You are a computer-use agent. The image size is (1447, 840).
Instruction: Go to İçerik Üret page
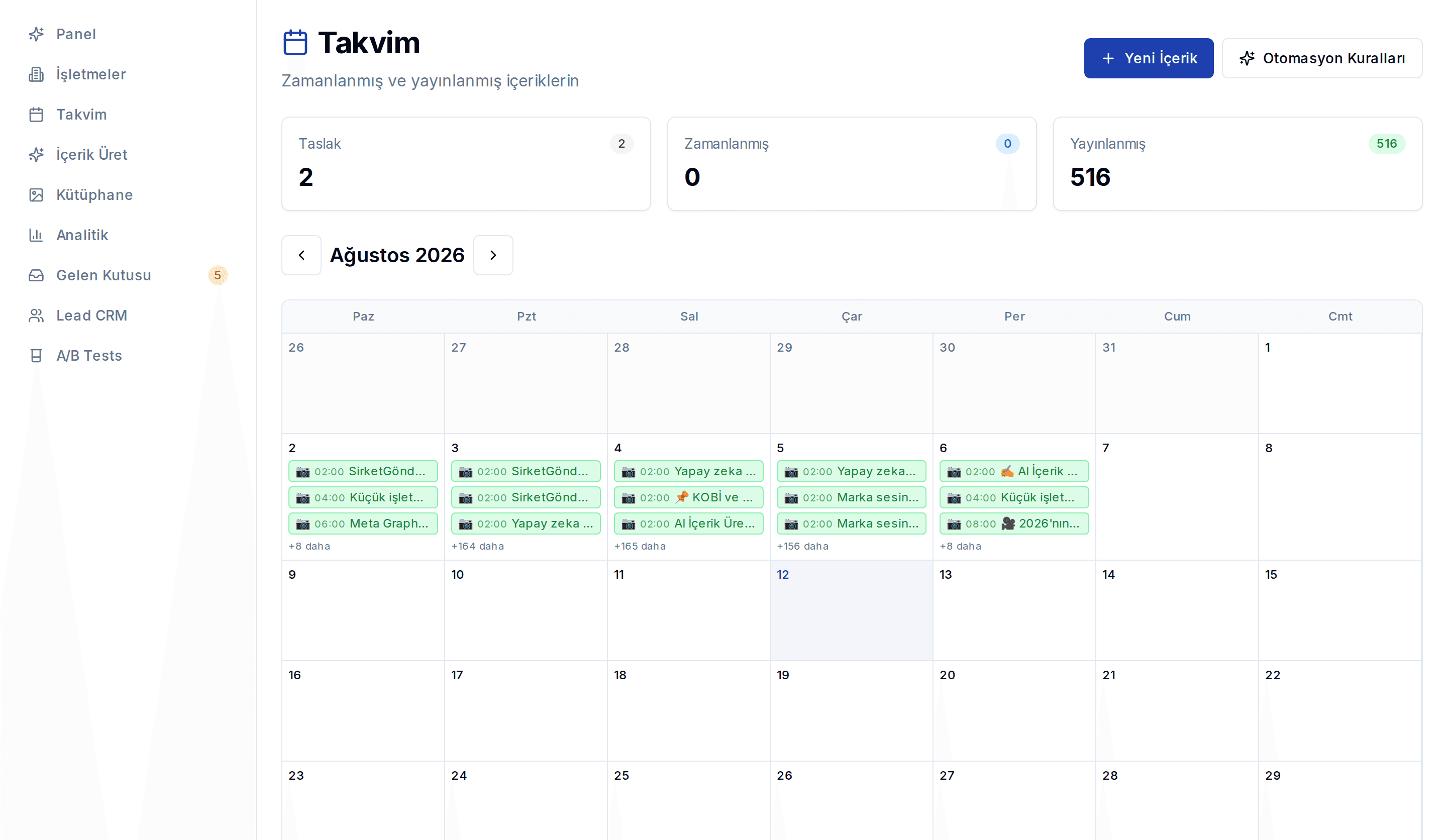coord(128,154)
